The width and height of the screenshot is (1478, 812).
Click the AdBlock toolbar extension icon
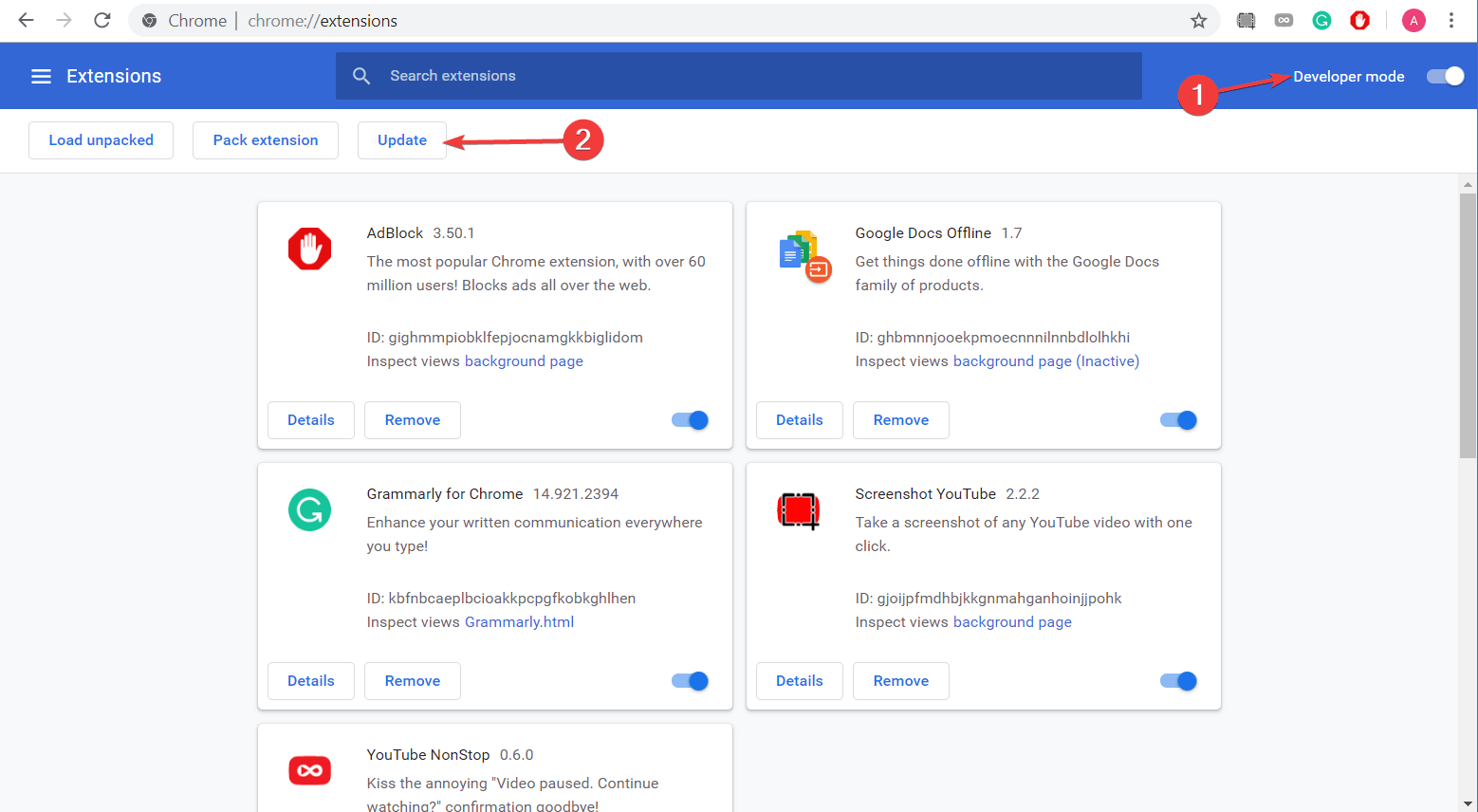click(1359, 21)
